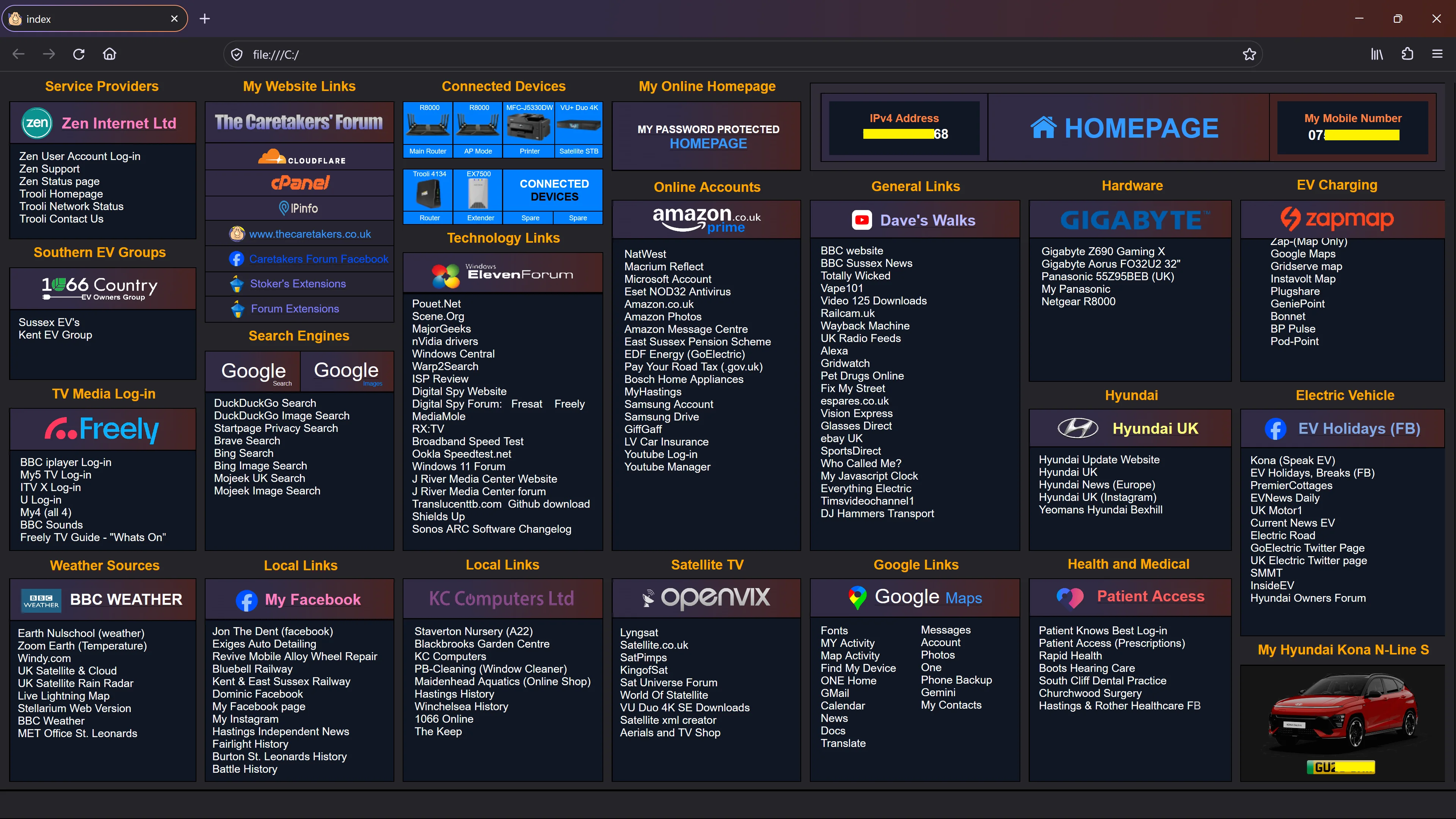The width and height of the screenshot is (1456, 819).
Task: Open the Printer MFC-J5330DW device tile
Action: [x=530, y=129]
